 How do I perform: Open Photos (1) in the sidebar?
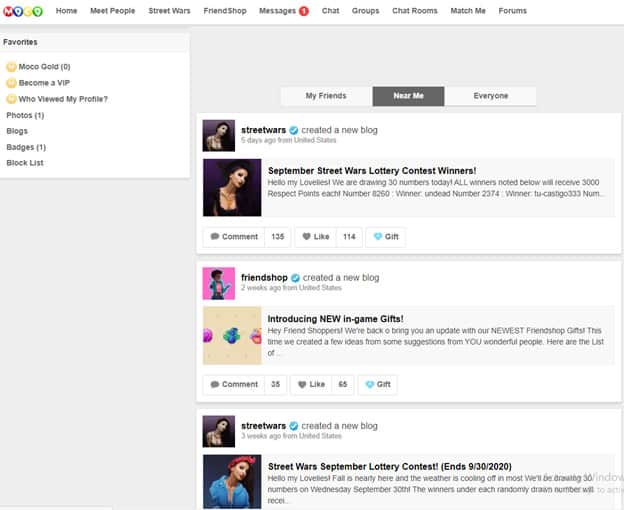(x=25, y=115)
